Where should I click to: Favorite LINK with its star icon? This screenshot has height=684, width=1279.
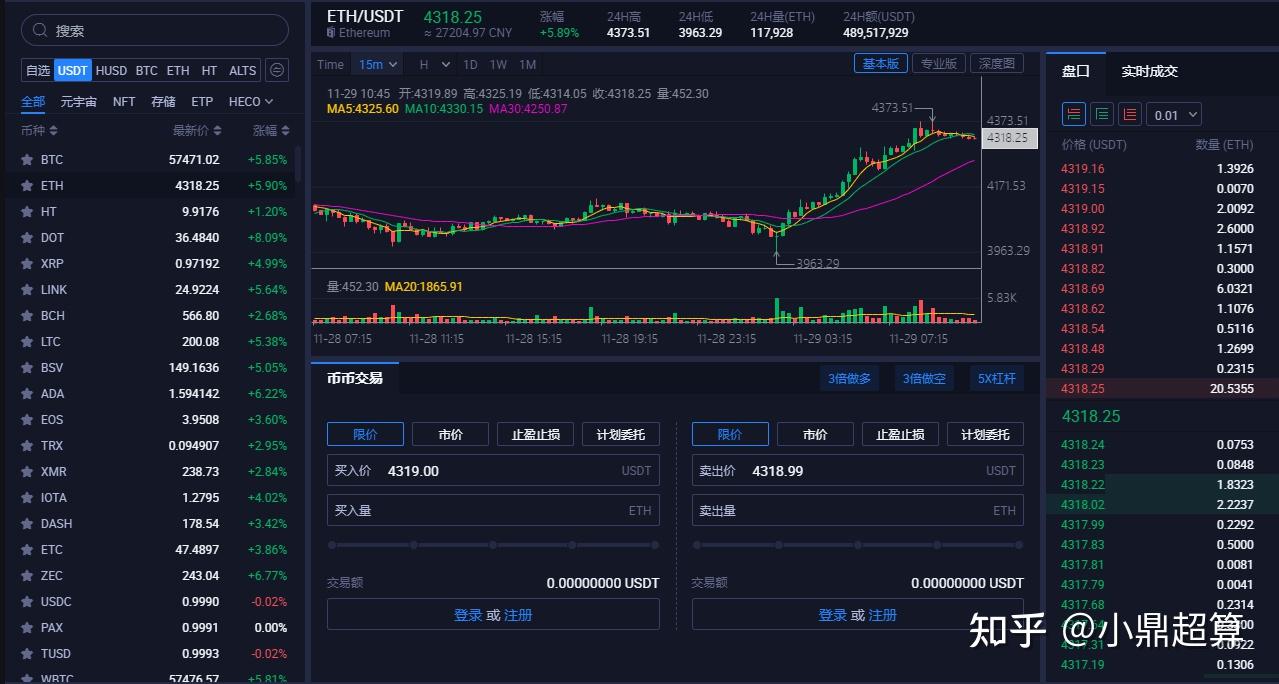[26, 289]
